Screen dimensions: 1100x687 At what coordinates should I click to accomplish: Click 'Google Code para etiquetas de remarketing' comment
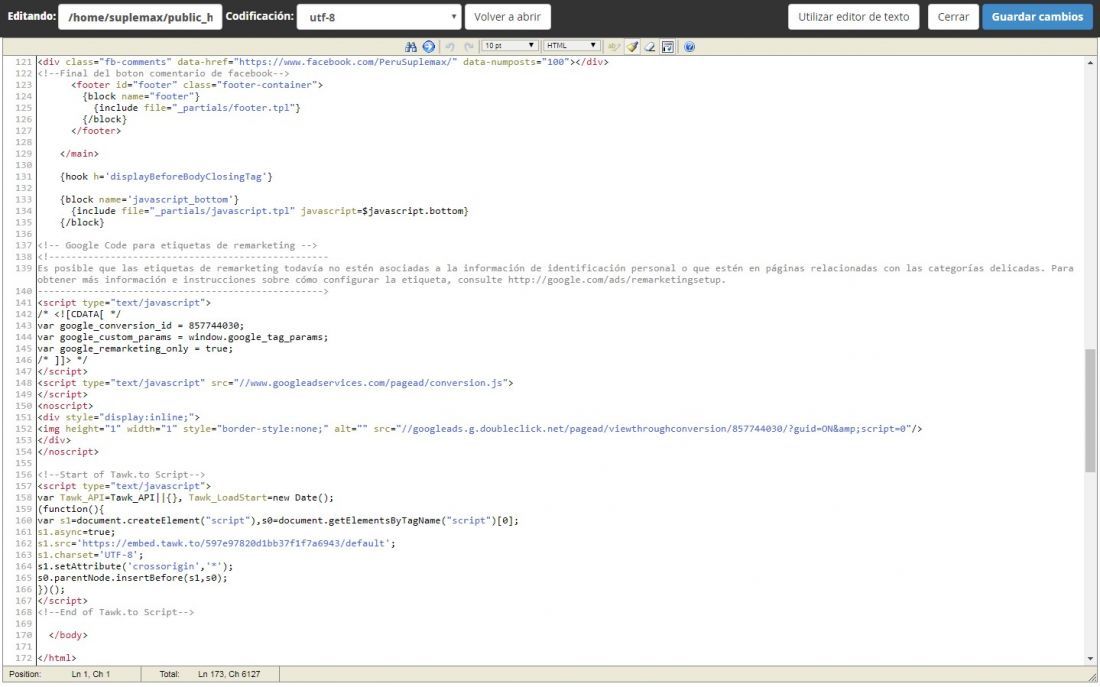(x=177, y=246)
